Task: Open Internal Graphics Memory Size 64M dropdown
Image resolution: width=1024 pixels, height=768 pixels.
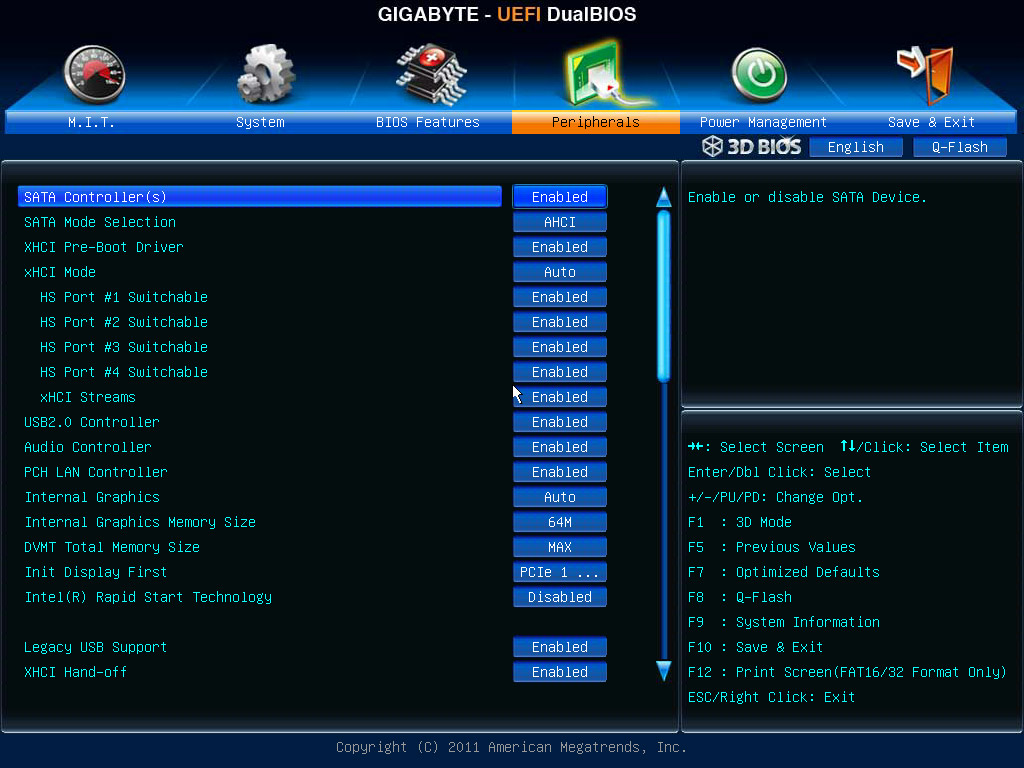Action: [560, 522]
